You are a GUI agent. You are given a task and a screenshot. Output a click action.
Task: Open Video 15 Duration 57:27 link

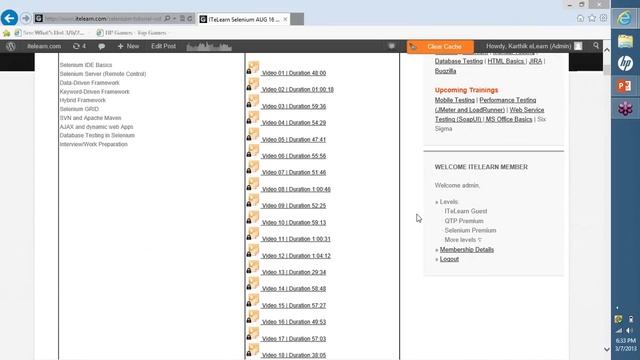293,305
